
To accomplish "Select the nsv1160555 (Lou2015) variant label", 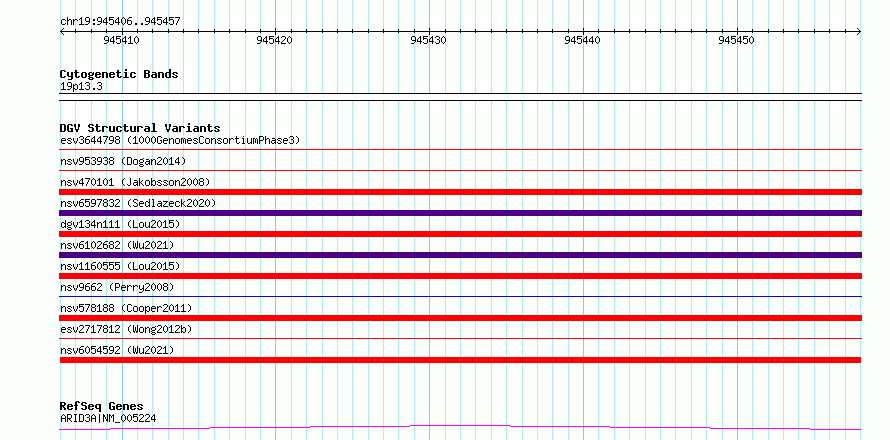I will 120,266.
